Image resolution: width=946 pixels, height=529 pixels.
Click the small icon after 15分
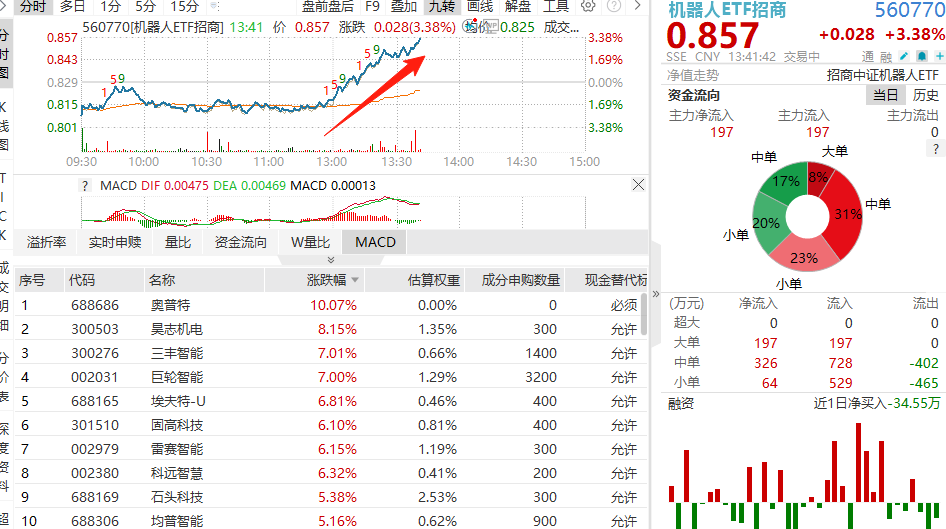coord(214,7)
